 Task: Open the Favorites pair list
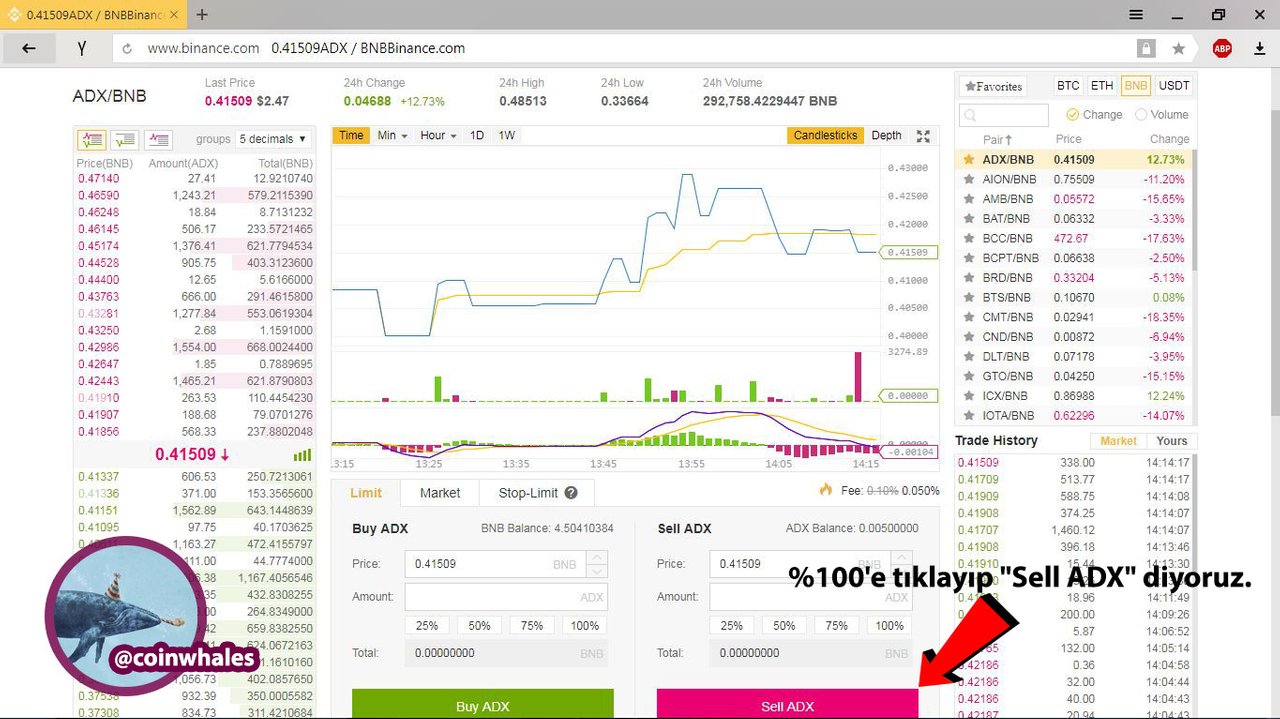pyautogui.click(x=992, y=87)
